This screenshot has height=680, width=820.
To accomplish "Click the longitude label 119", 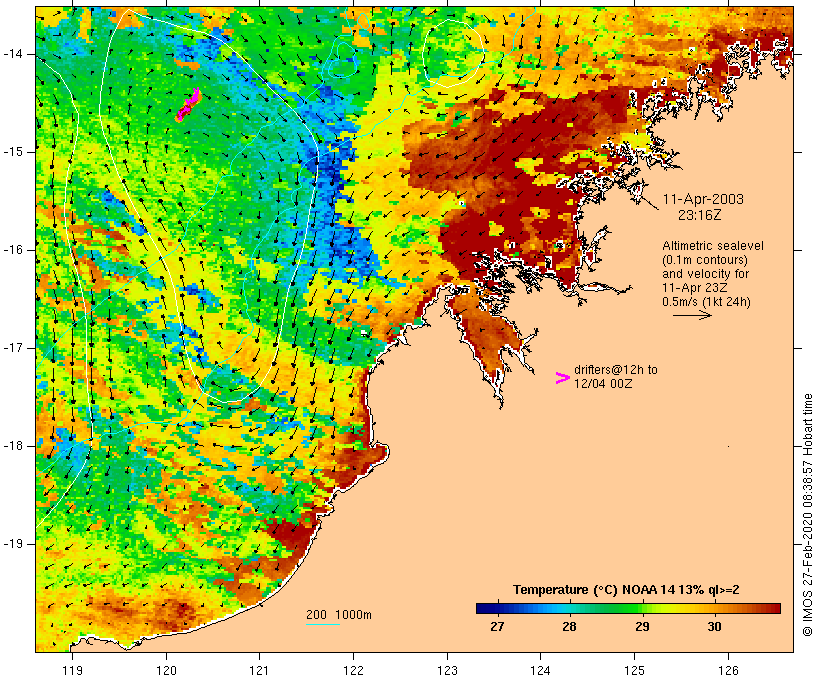I will (72, 670).
